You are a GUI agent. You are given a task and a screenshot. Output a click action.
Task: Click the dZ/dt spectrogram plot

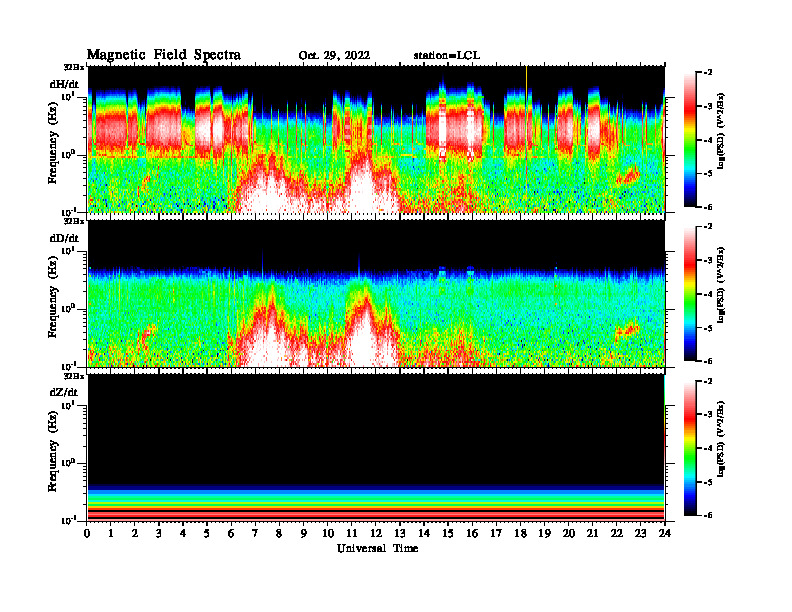(376, 447)
